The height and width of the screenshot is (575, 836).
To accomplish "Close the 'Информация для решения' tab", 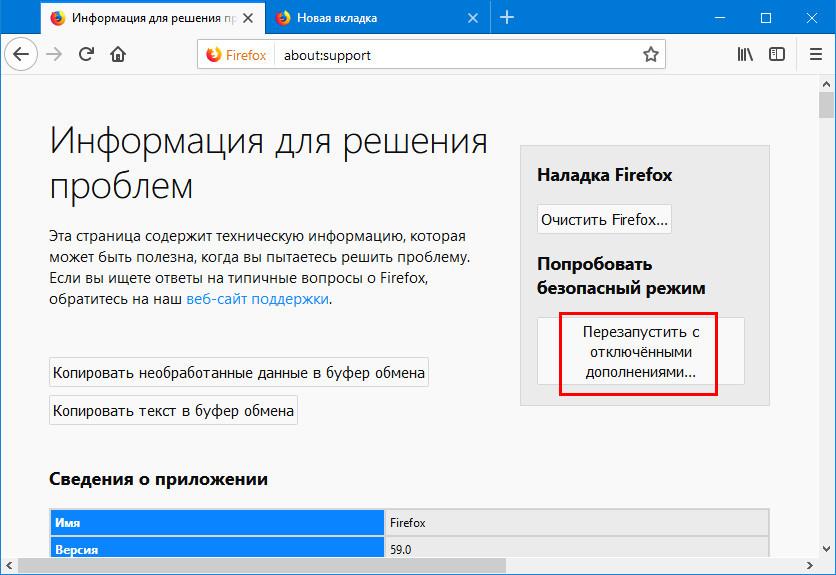I will click(x=248, y=18).
